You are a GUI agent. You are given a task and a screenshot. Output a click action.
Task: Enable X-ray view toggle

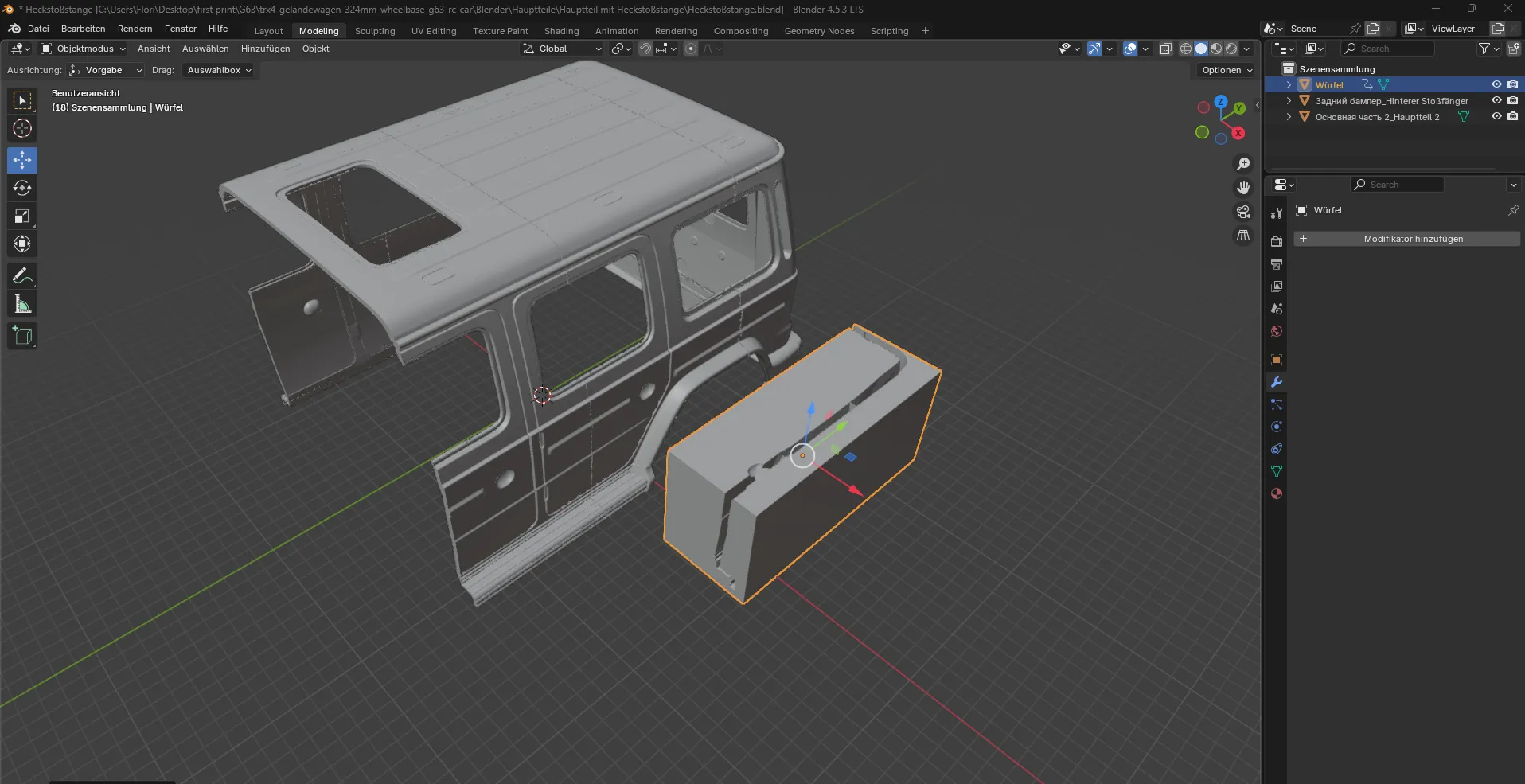pos(1166,49)
